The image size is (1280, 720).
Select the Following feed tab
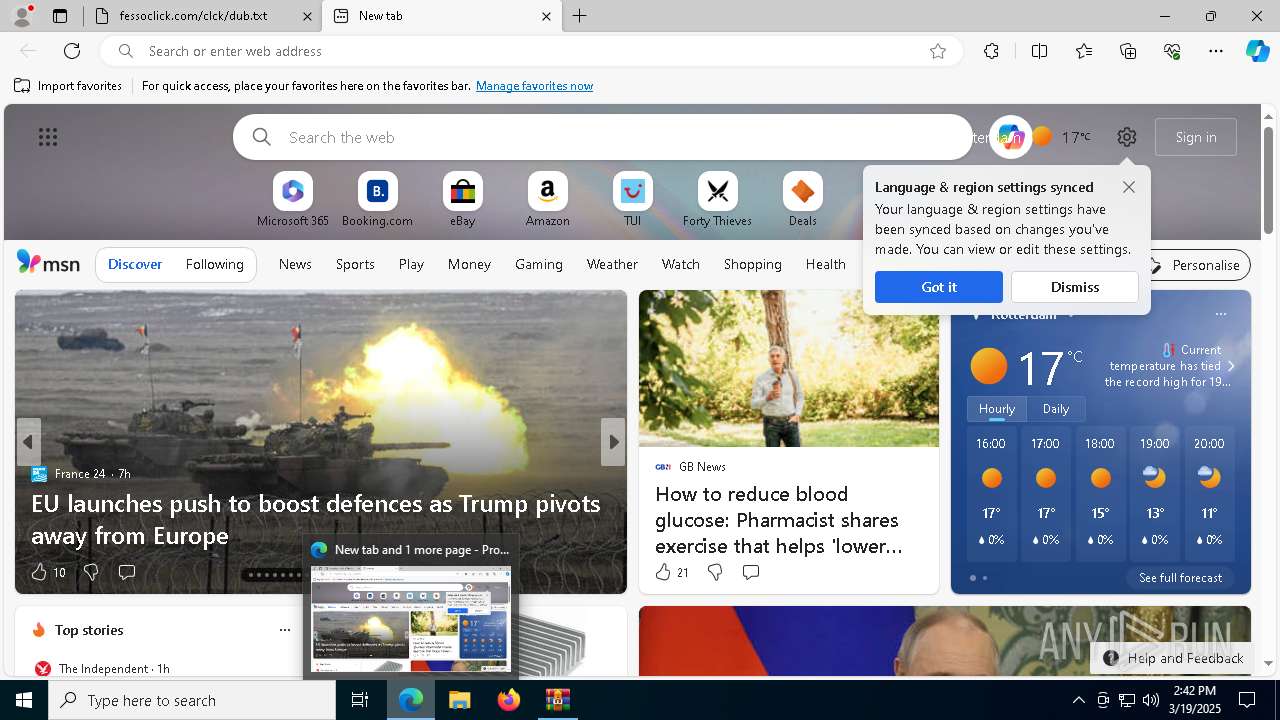tap(214, 264)
